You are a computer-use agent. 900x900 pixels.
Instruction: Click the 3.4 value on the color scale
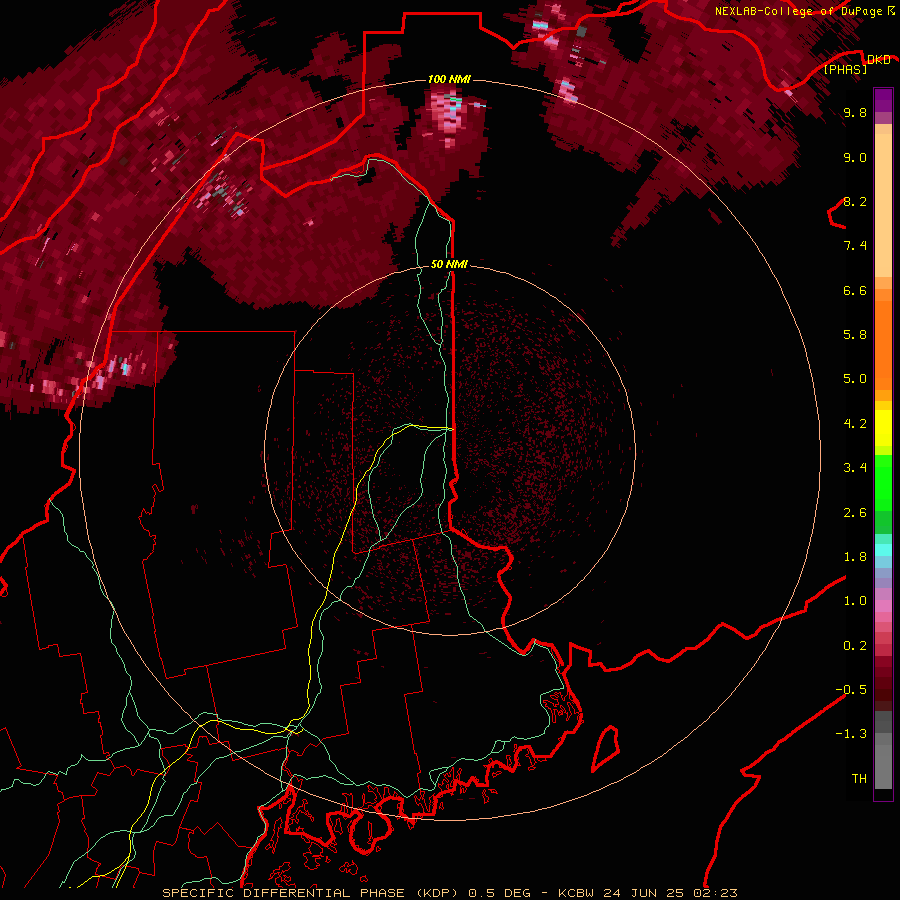tap(855, 468)
